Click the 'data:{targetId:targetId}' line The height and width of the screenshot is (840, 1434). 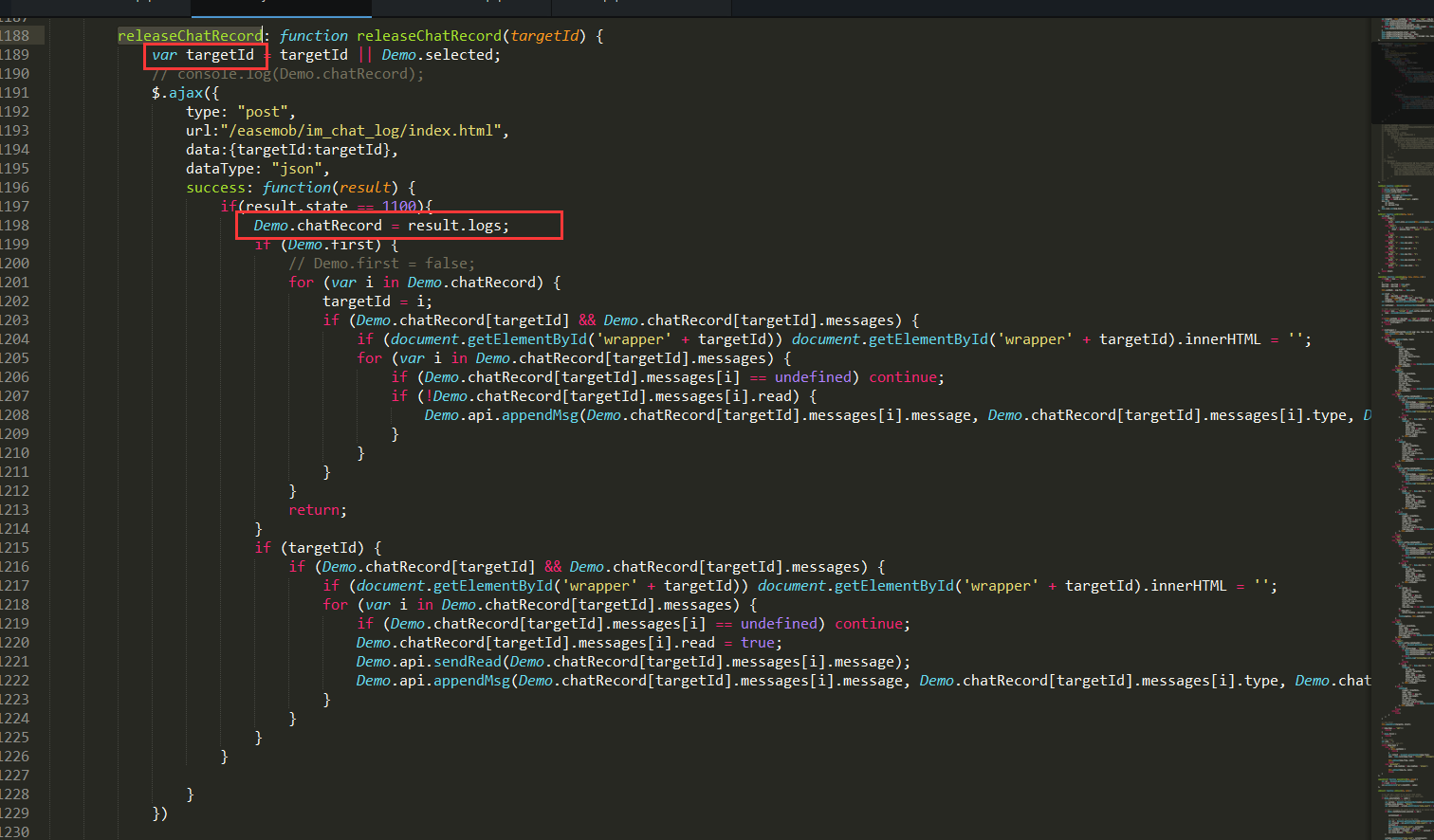(x=291, y=150)
